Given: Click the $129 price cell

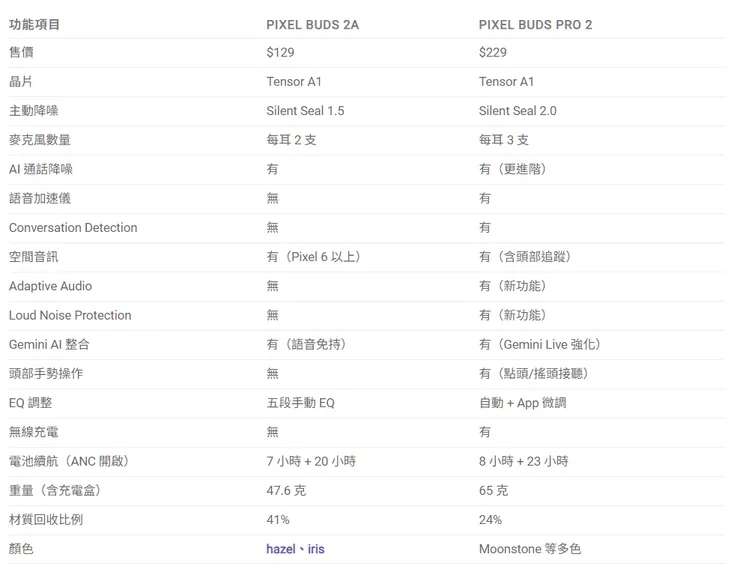Looking at the screenshot, I should pos(280,52).
